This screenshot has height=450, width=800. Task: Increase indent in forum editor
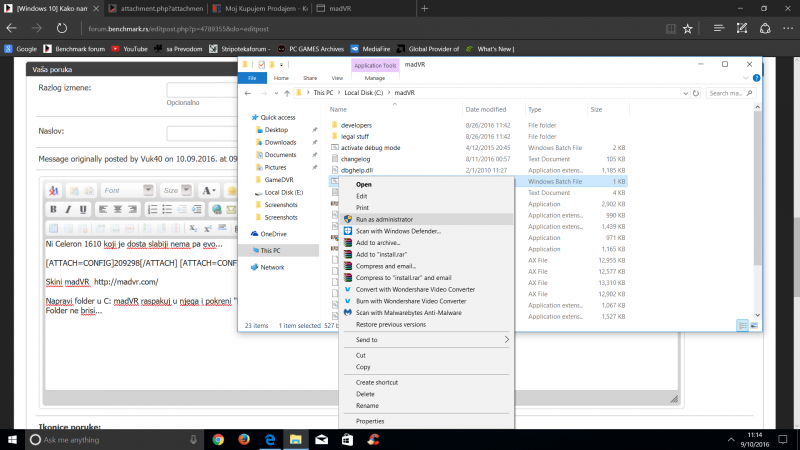pyautogui.click(x=196, y=209)
